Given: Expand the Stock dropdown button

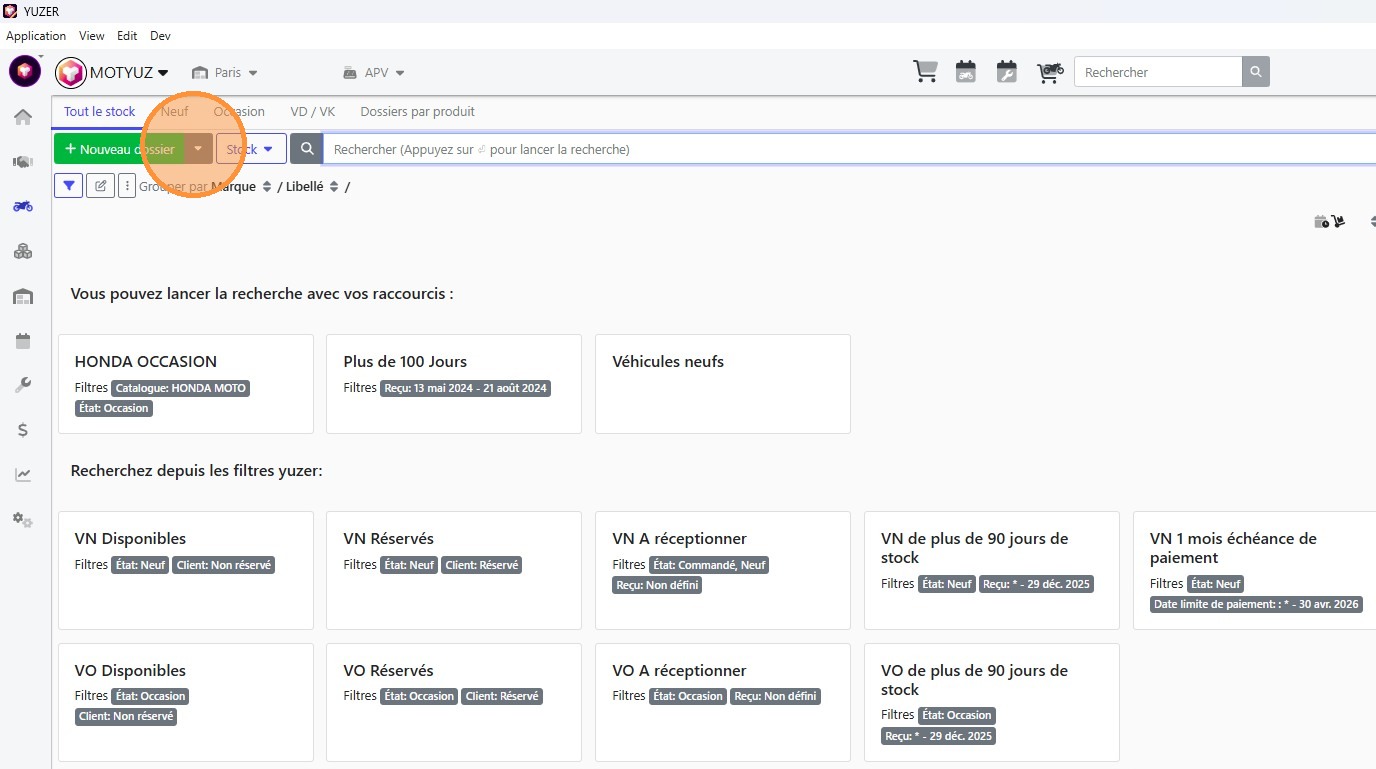Looking at the screenshot, I should pos(251,149).
